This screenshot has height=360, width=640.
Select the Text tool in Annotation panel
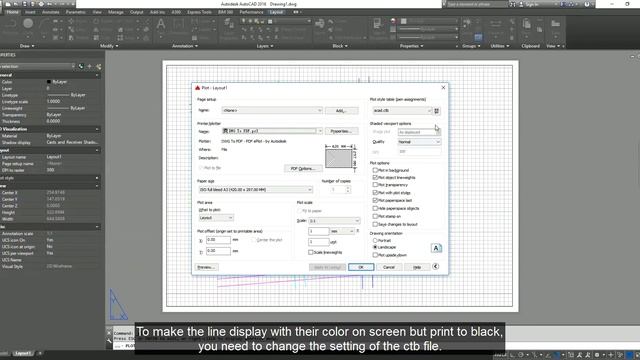coord(161,24)
